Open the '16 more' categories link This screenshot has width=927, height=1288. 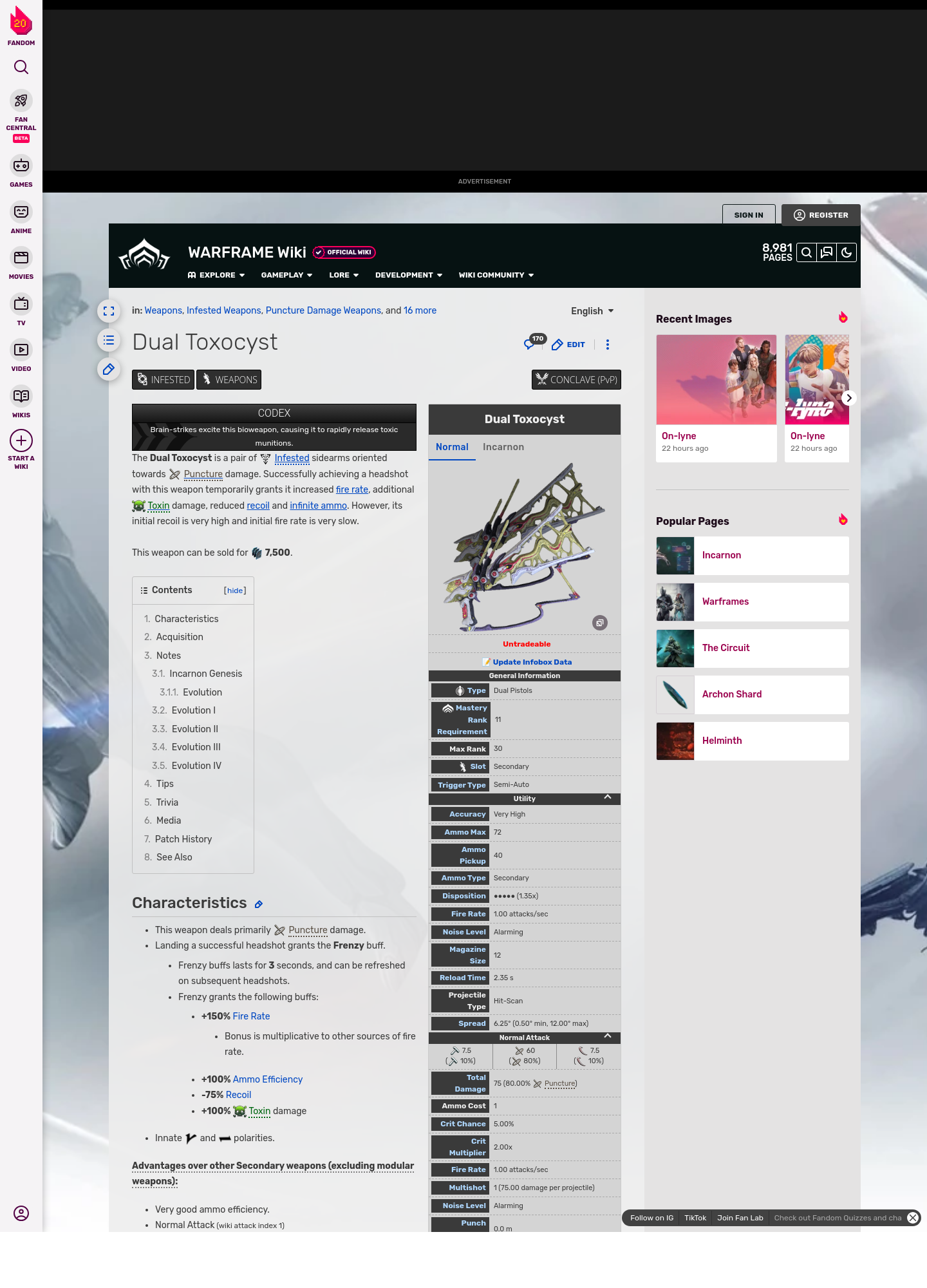(420, 310)
